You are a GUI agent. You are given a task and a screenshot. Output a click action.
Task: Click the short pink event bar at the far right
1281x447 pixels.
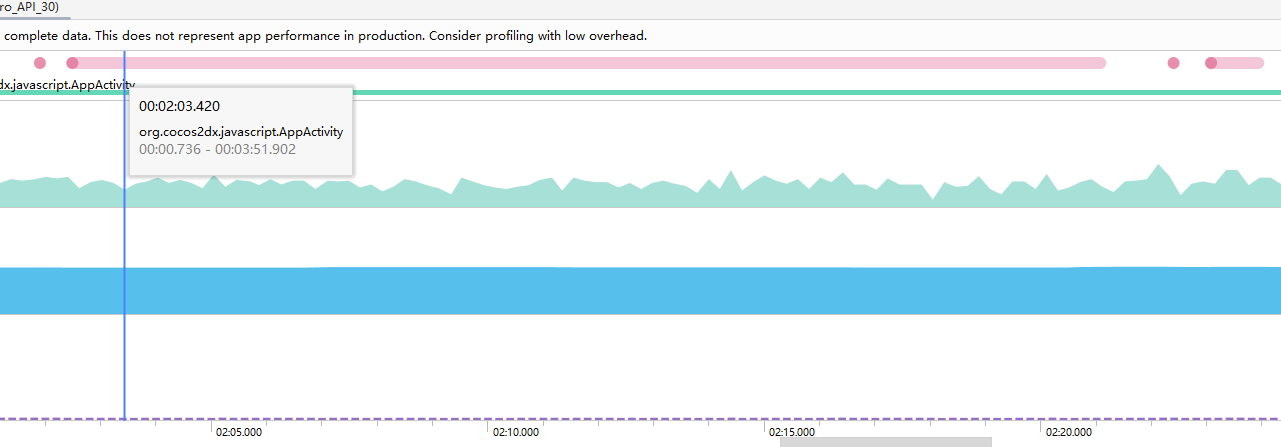[1235, 63]
